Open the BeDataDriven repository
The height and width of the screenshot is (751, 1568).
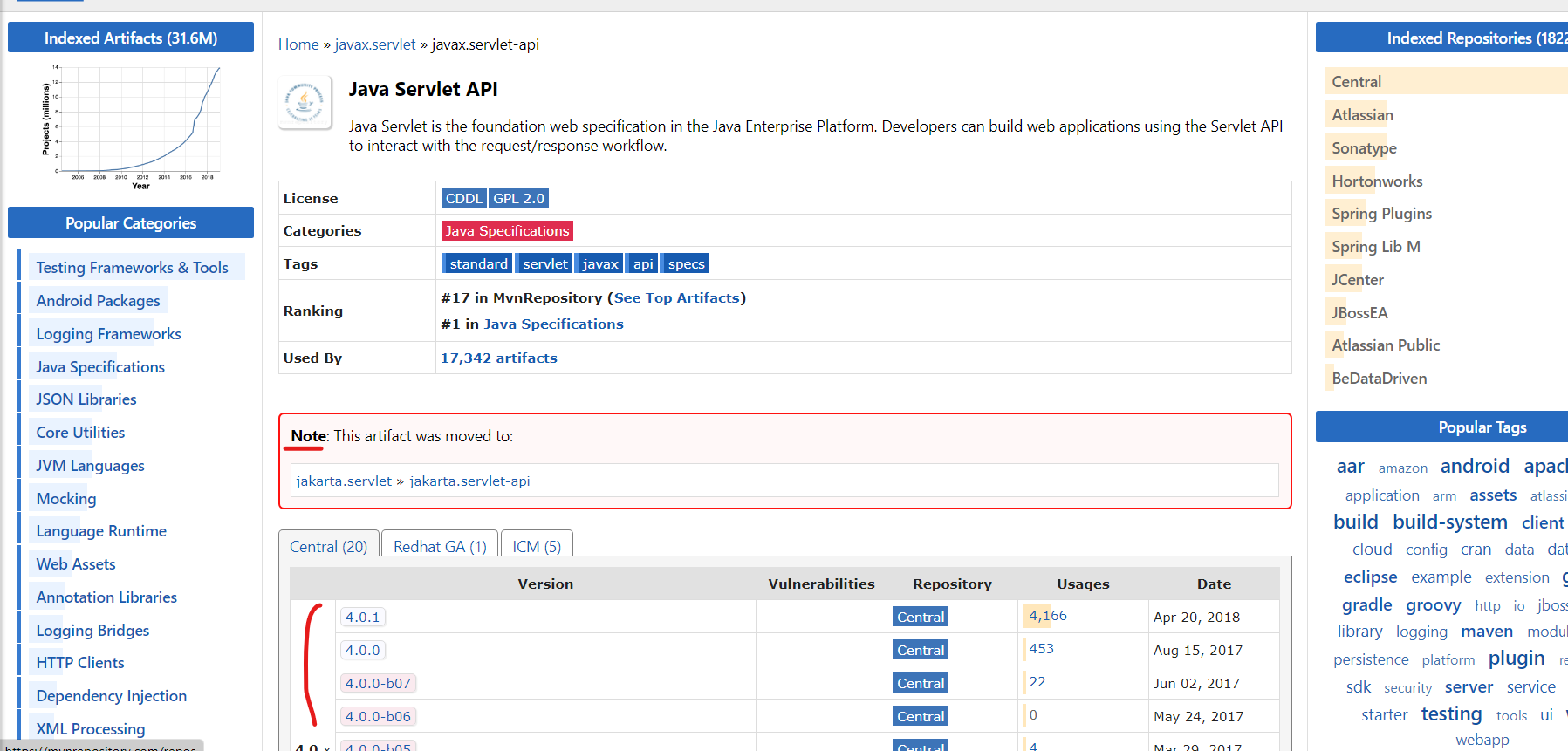(1380, 379)
